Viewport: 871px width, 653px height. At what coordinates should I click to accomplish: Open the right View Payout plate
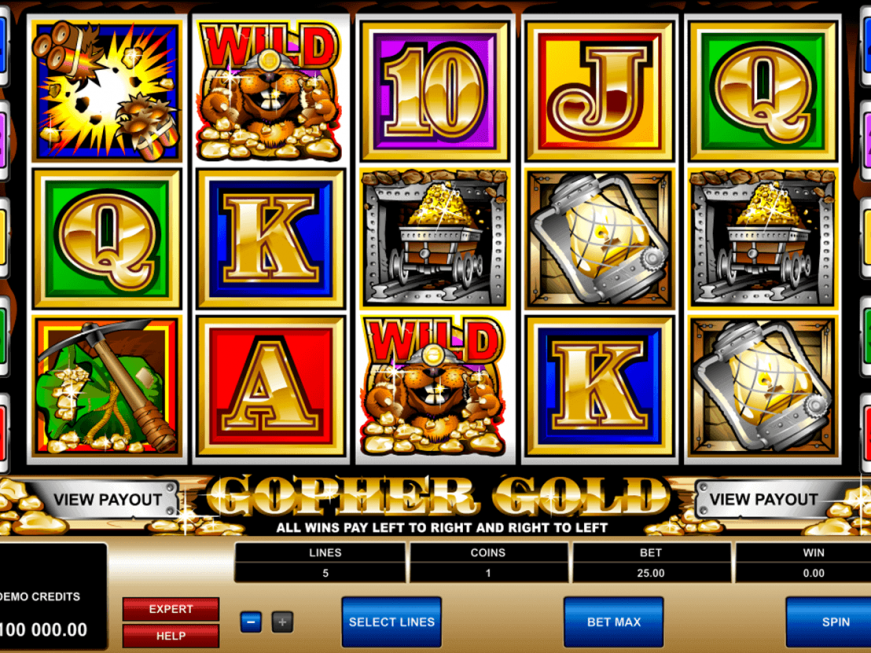pos(763,499)
